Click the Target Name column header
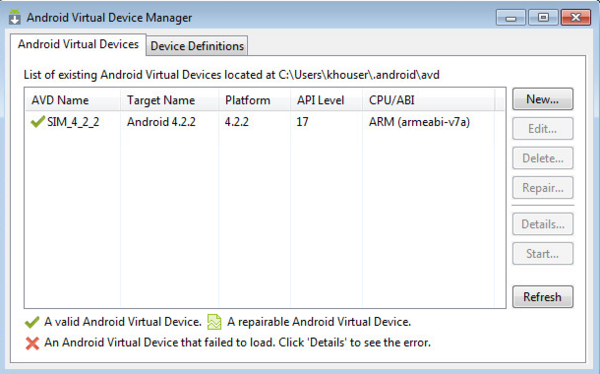This screenshot has width=600, height=374. pos(170,100)
